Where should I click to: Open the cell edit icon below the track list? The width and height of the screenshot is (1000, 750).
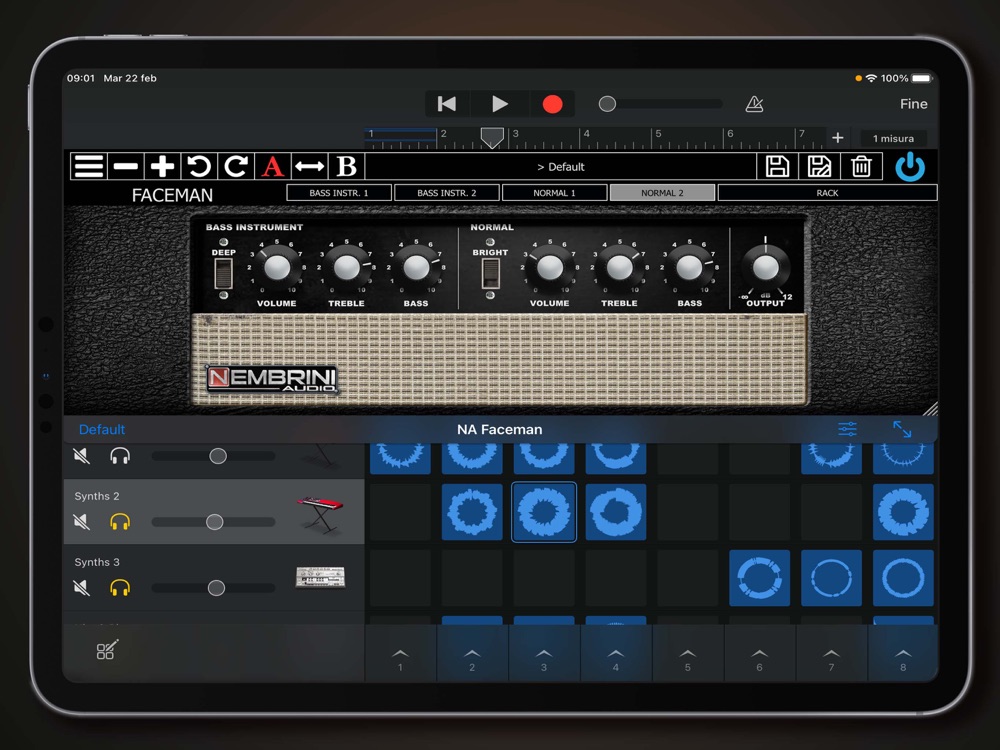point(107,650)
